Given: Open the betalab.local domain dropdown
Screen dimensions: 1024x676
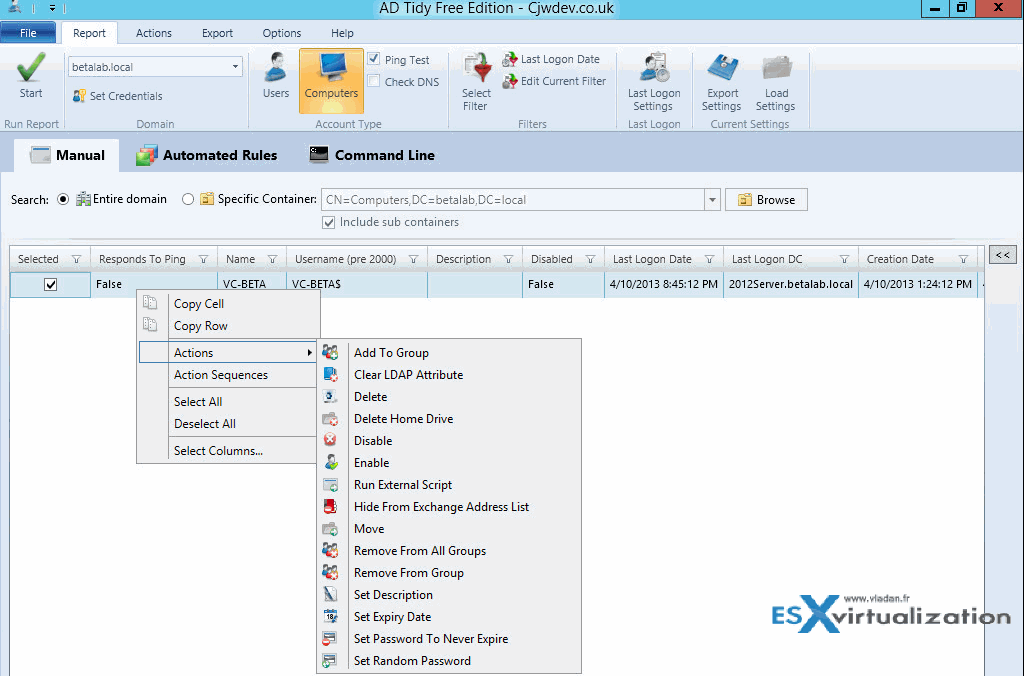Looking at the screenshot, I should [235, 67].
